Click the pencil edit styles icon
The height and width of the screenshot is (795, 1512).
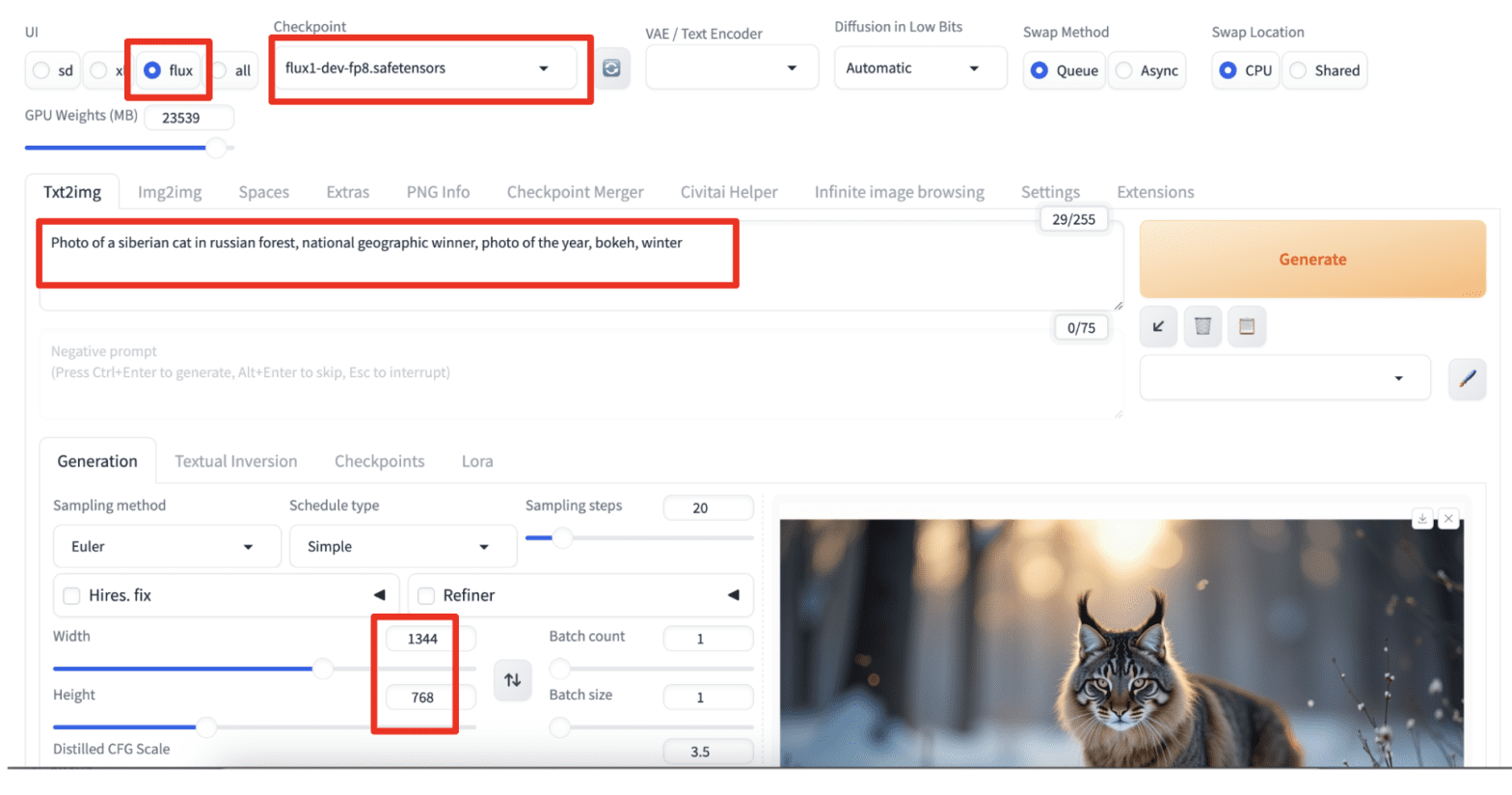coord(1467,379)
